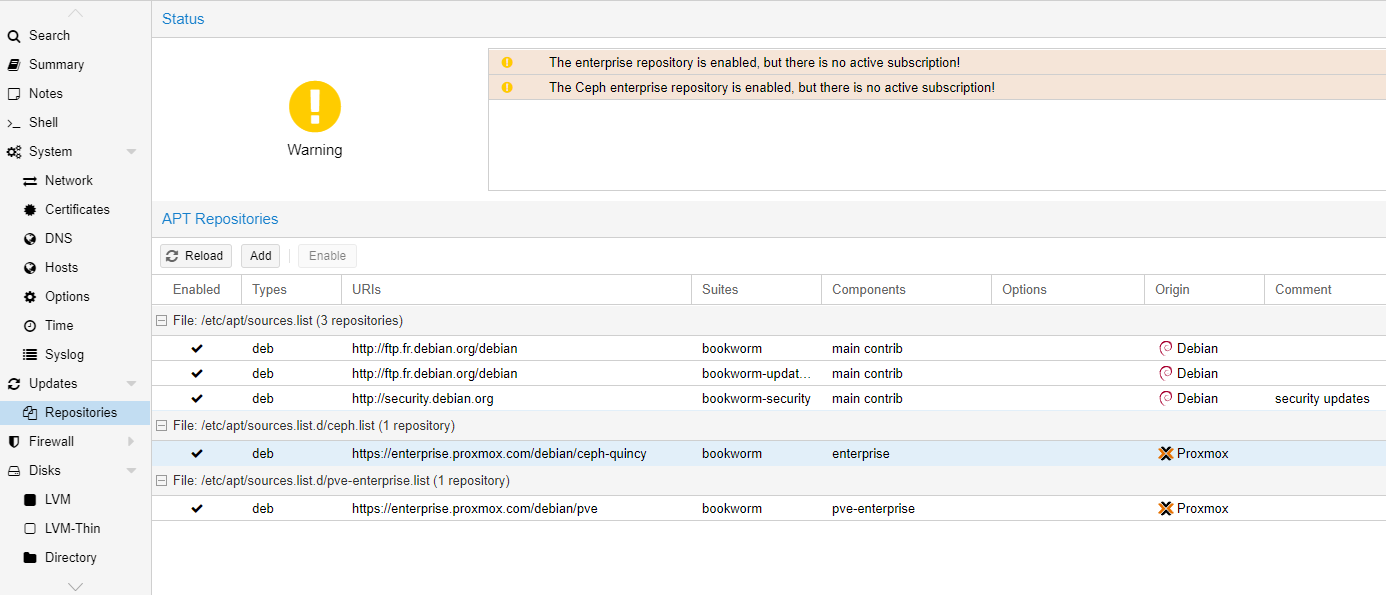Click enabled checkmark for pve-enterprise repository
The width and height of the screenshot is (1386, 595).
pyautogui.click(x=197, y=509)
